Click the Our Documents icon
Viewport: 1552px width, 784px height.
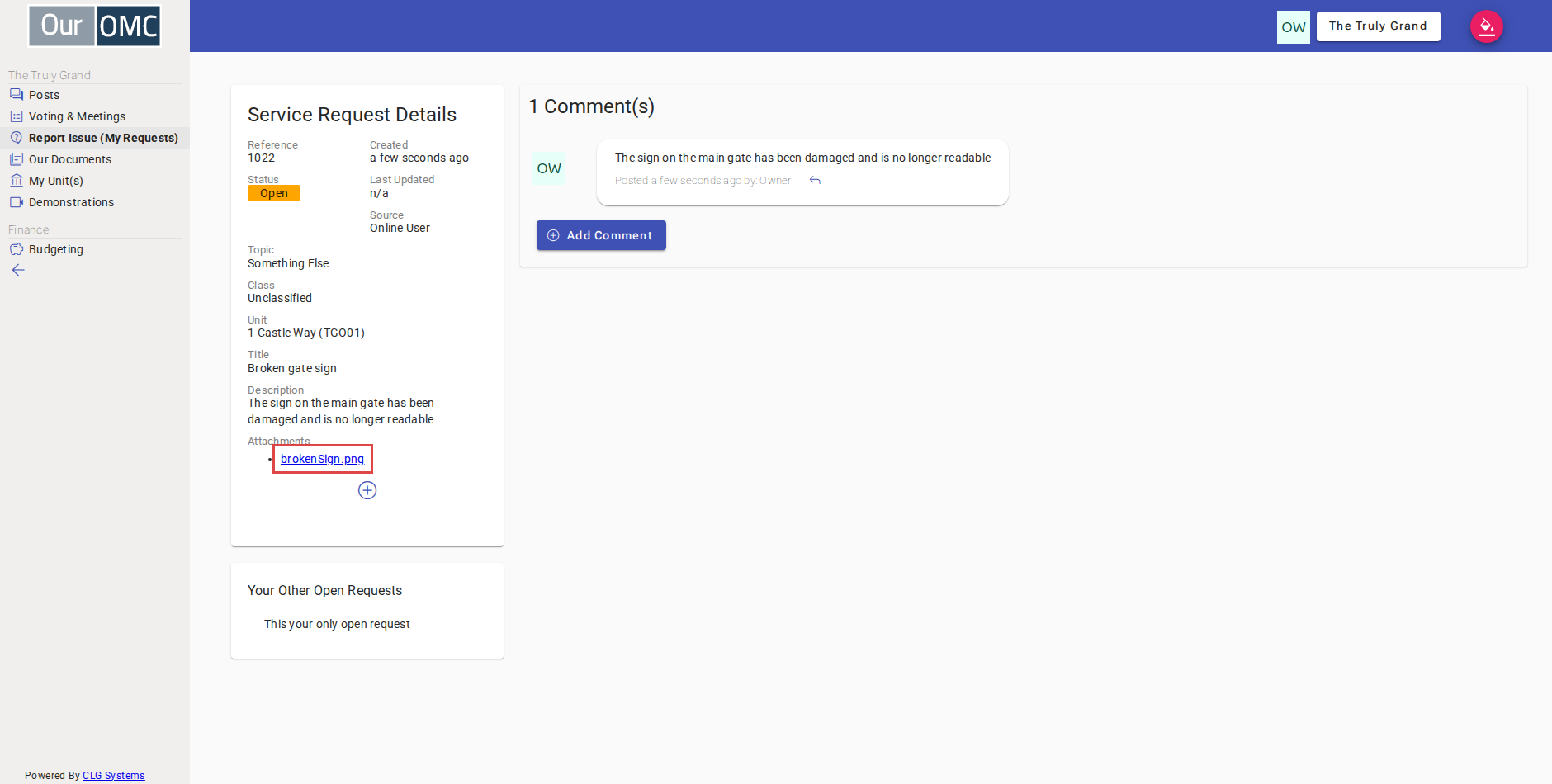point(17,159)
